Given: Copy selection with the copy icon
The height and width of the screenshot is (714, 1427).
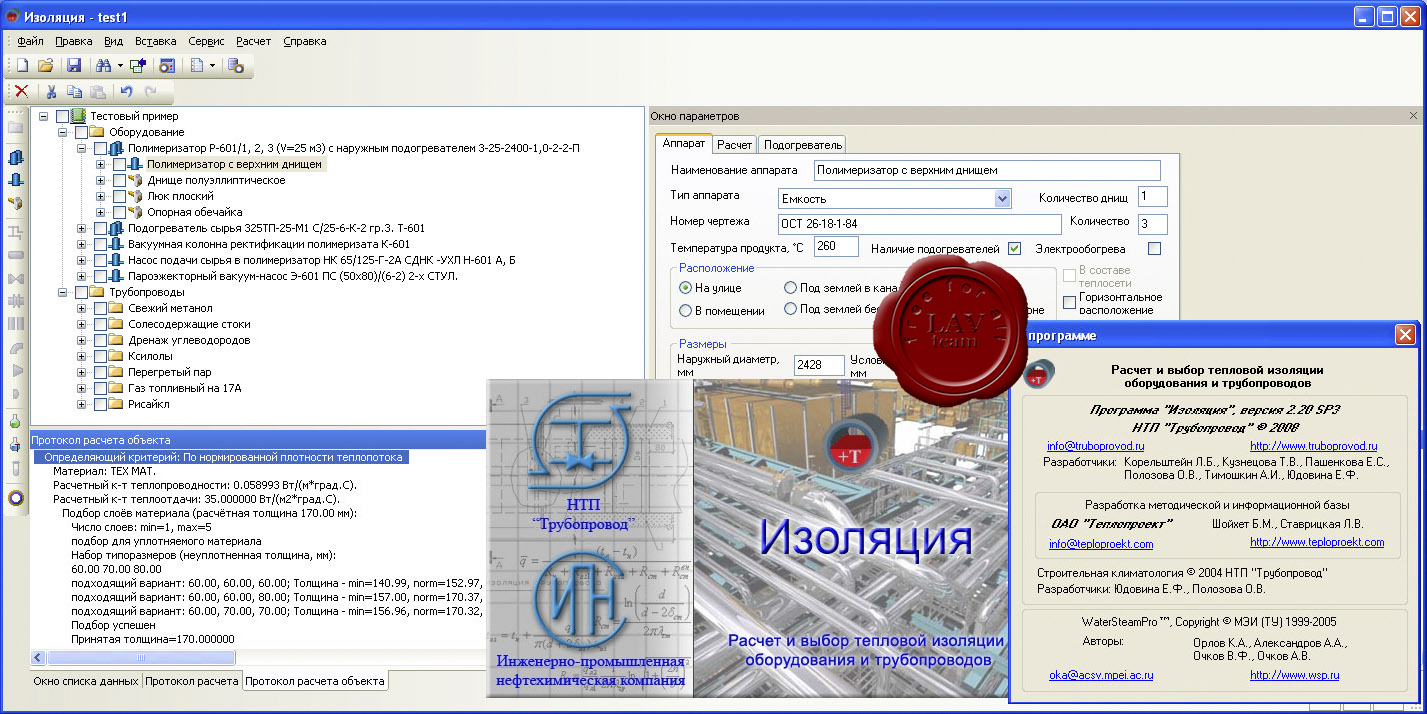Looking at the screenshot, I should (x=75, y=91).
